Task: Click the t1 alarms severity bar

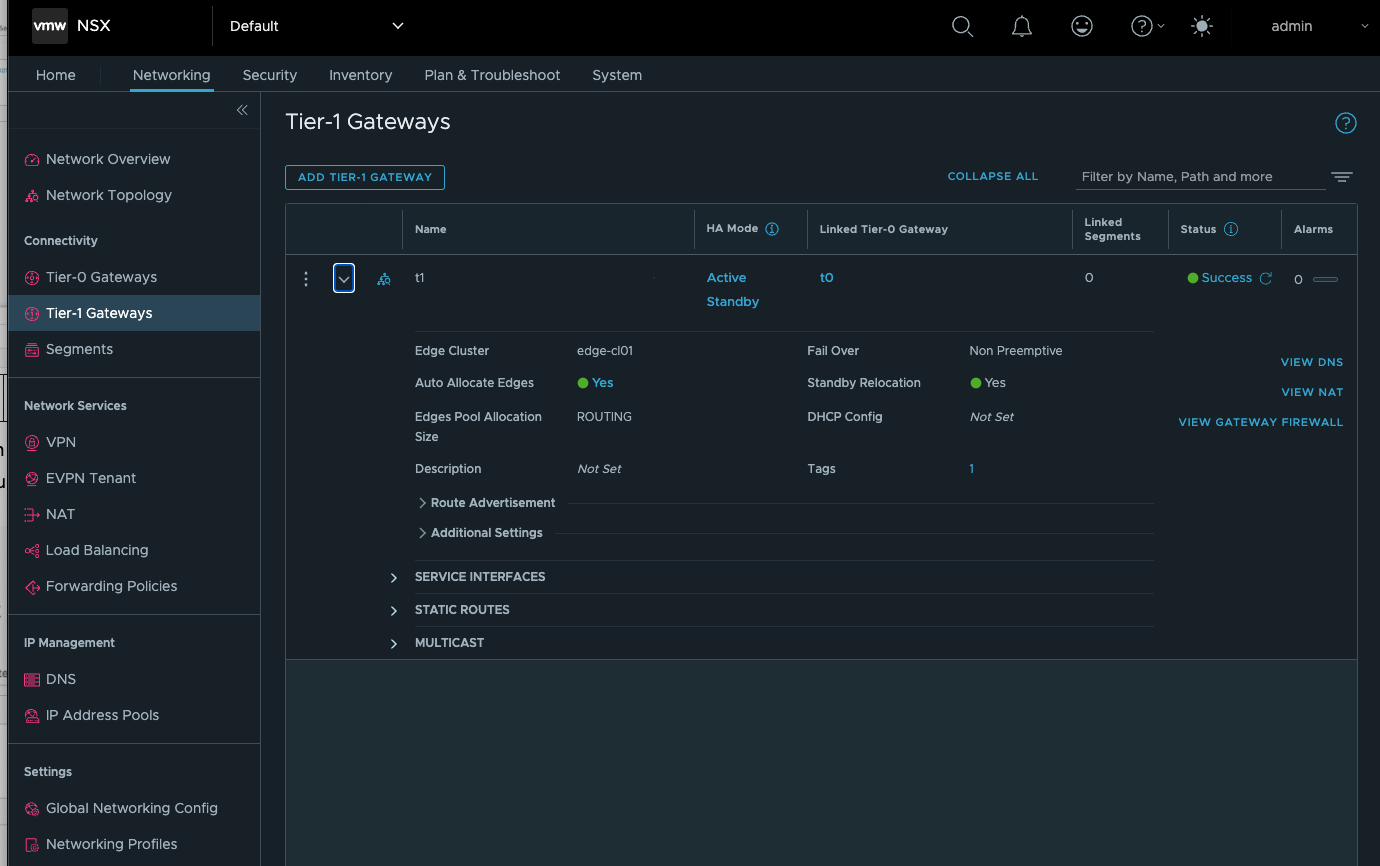Action: coord(1325,280)
